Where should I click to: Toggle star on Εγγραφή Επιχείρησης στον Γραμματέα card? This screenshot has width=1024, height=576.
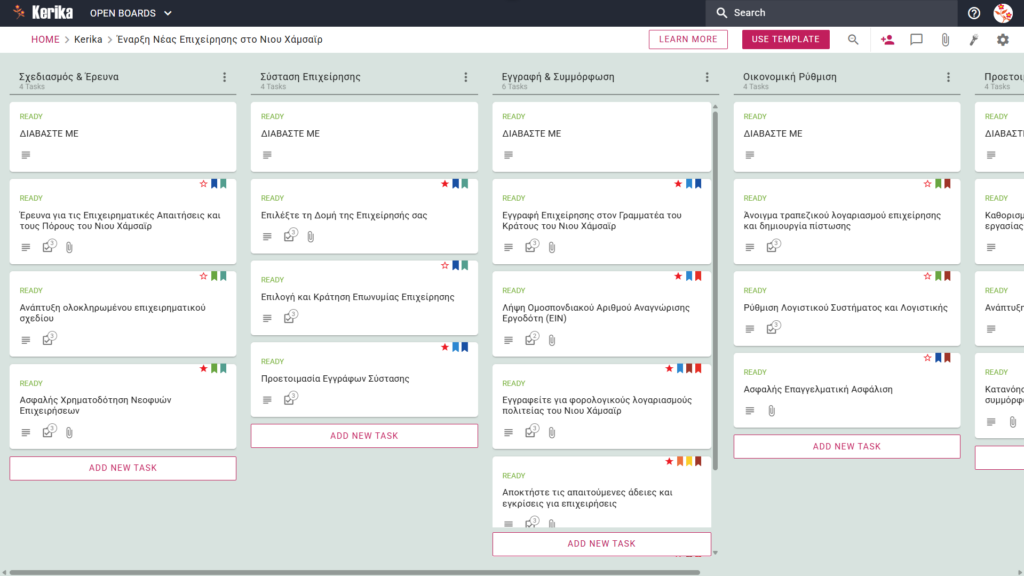678,184
